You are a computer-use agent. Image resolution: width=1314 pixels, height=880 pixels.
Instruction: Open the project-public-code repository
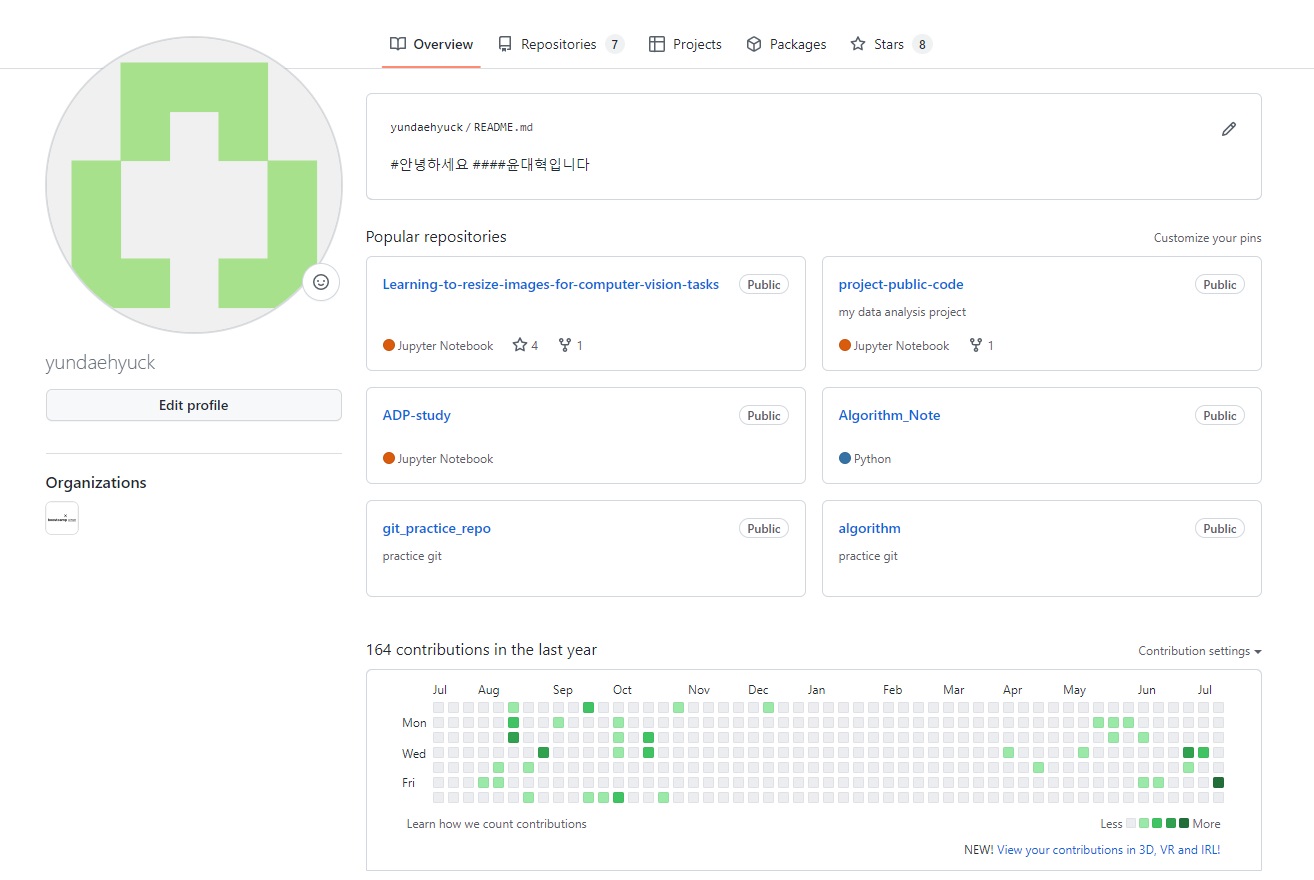[901, 284]
